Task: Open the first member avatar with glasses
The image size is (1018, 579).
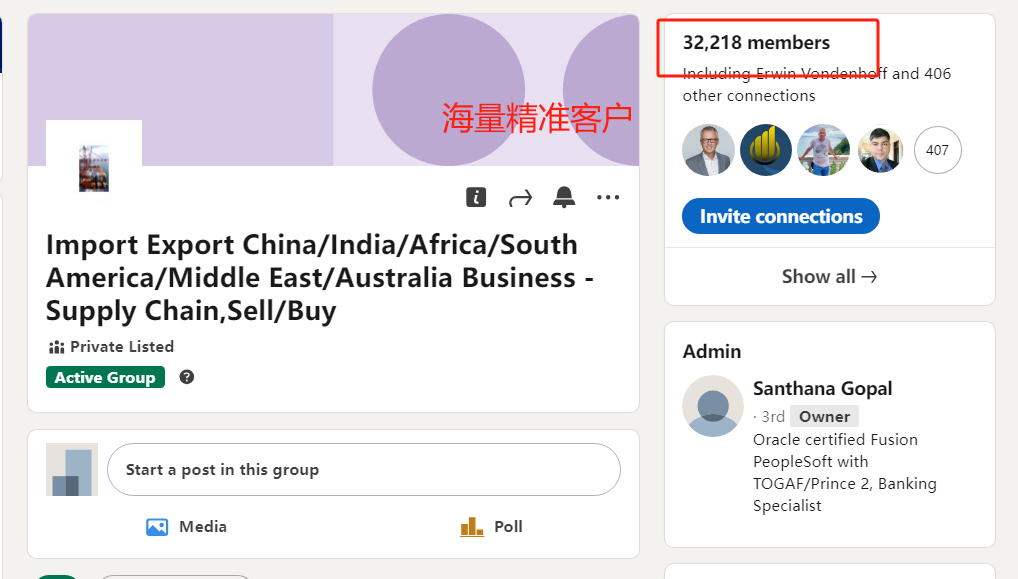Action: (x=708, y=151)
